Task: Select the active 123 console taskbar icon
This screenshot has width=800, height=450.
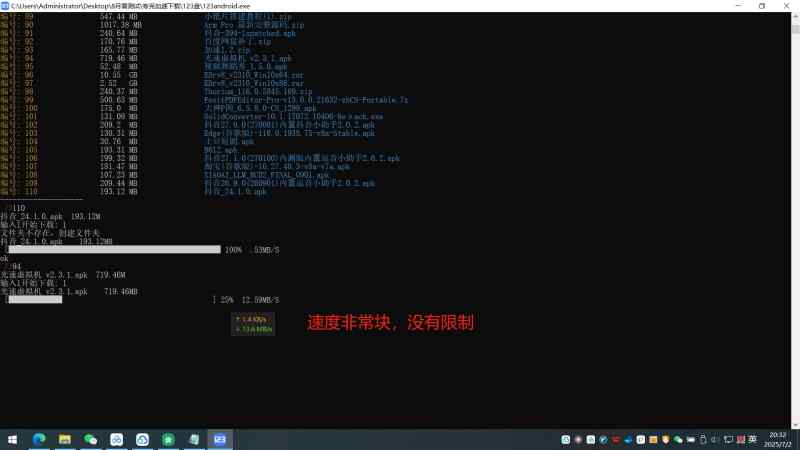Action: [220, 439]
